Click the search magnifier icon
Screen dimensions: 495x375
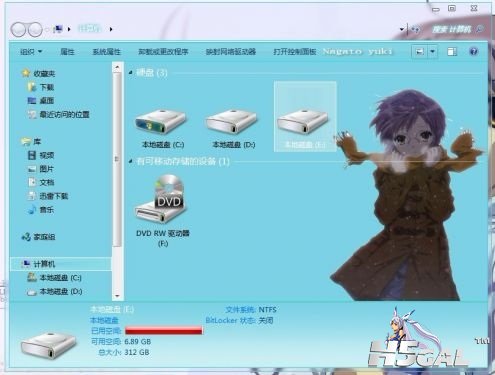(x=480, y=29)
